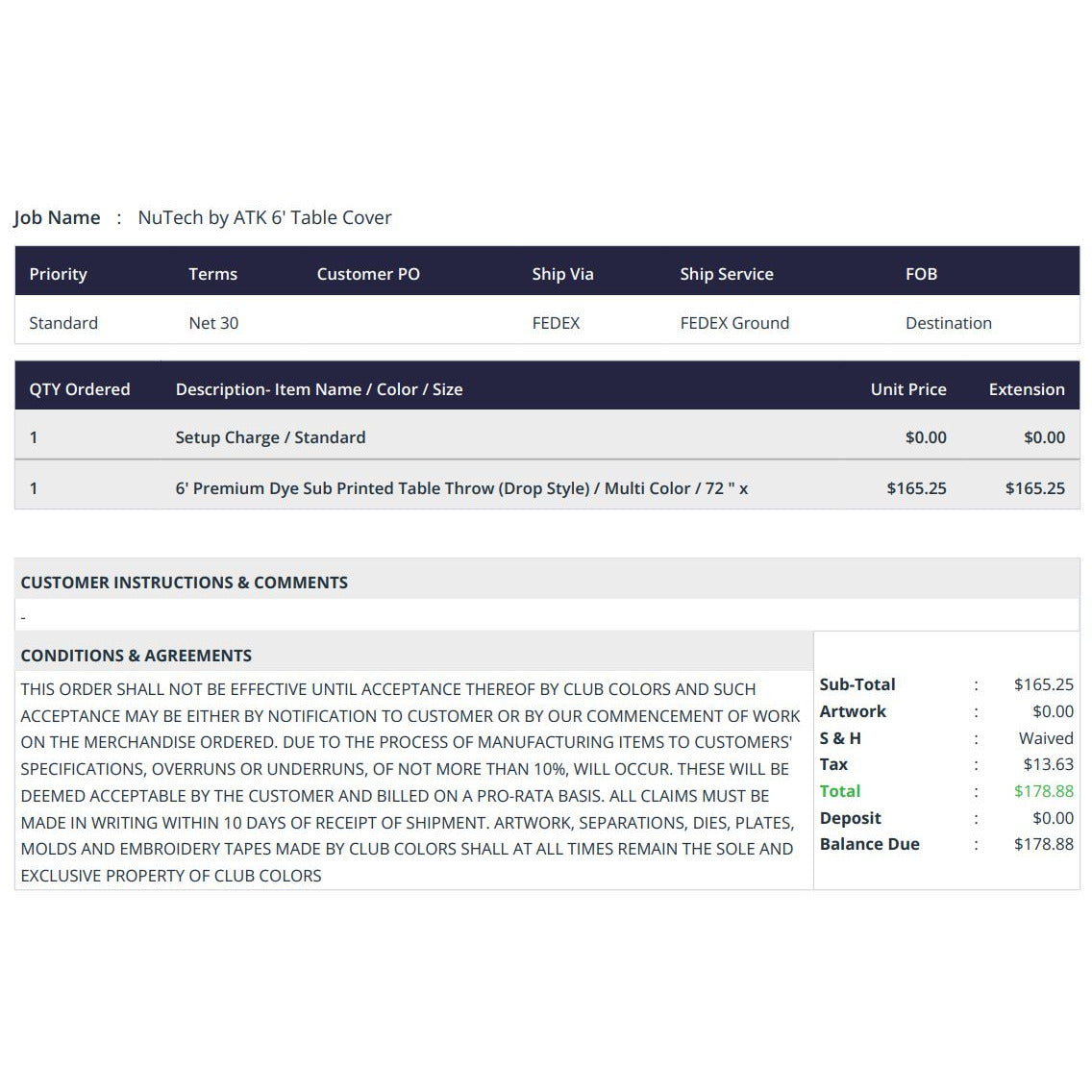
Task: Click the Job Name label
Action: tap(57, 217)
